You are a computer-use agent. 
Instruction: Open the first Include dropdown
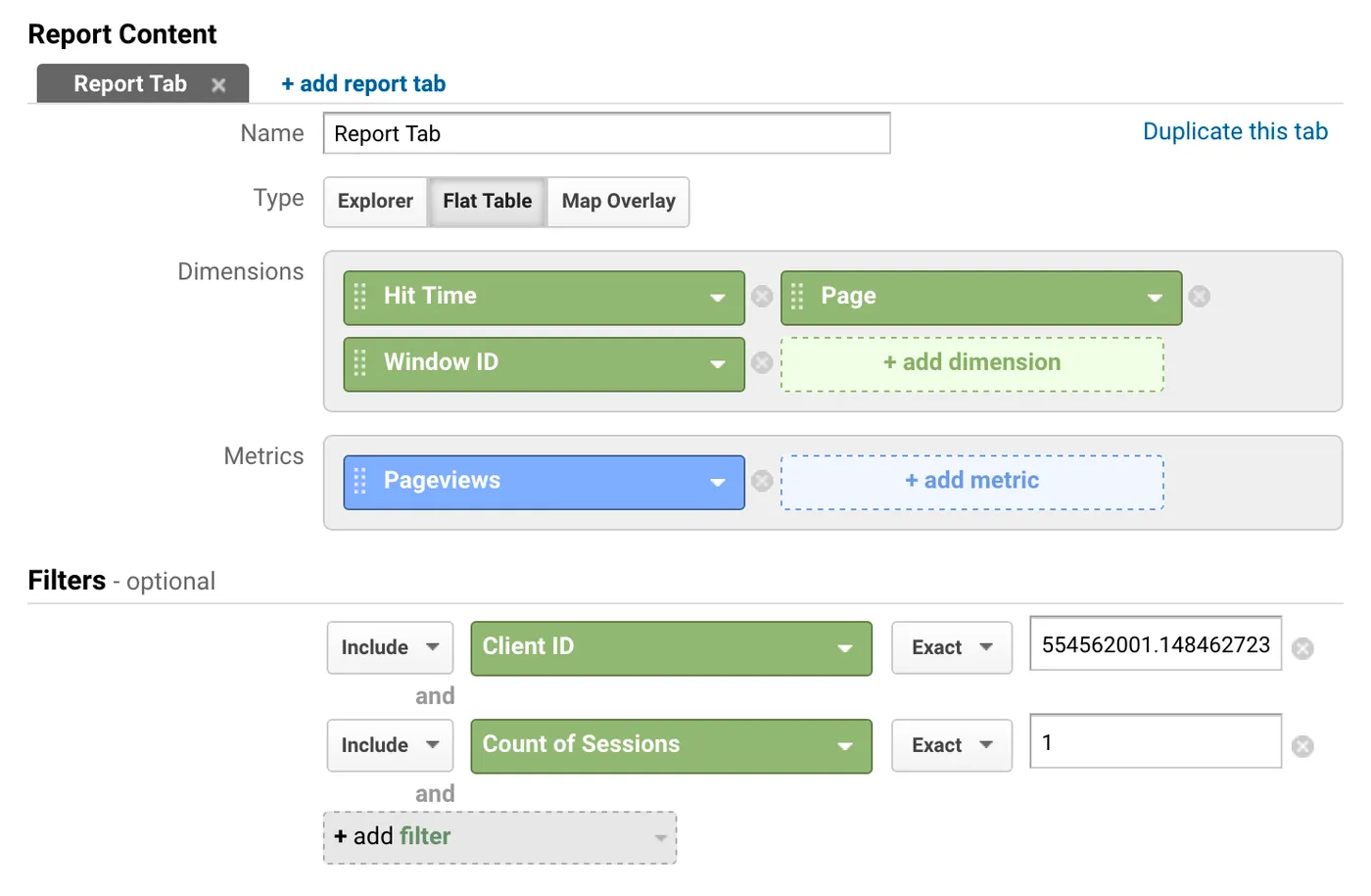(x=390, y=648)
